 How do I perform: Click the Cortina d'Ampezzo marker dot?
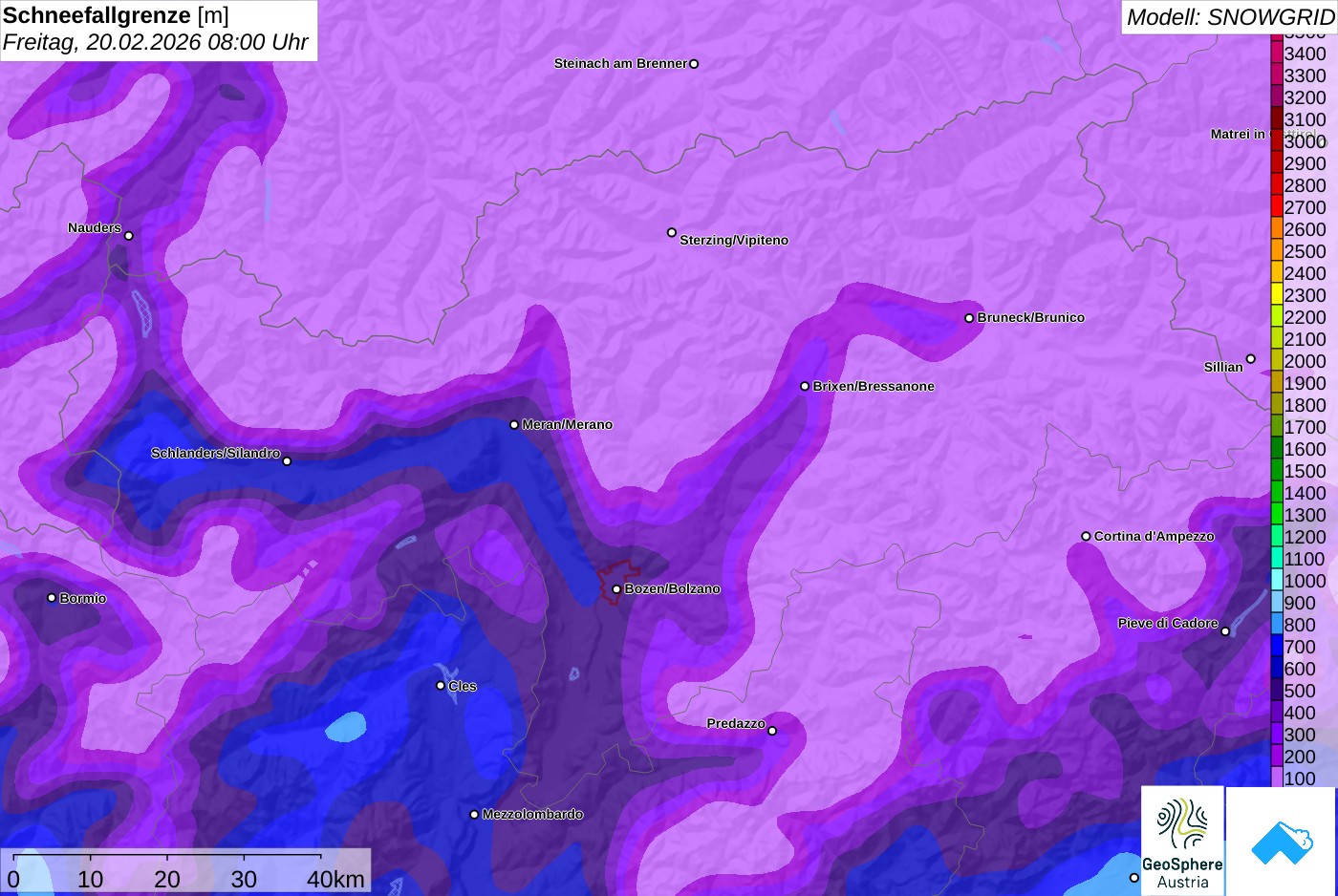click(x=1086, y=536)
